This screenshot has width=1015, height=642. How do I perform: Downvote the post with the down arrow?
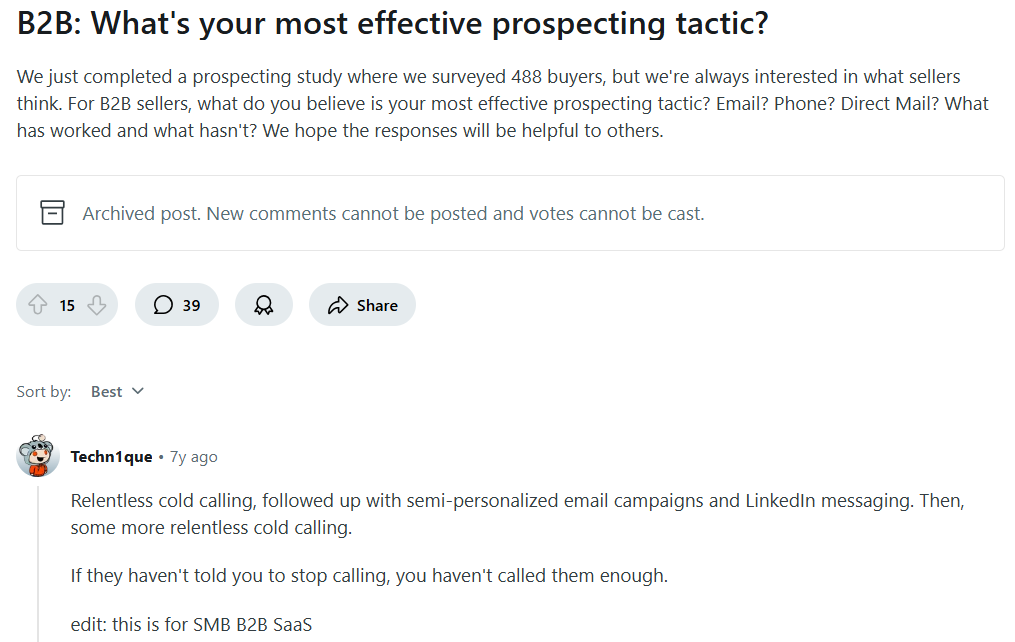pos(96,305)
